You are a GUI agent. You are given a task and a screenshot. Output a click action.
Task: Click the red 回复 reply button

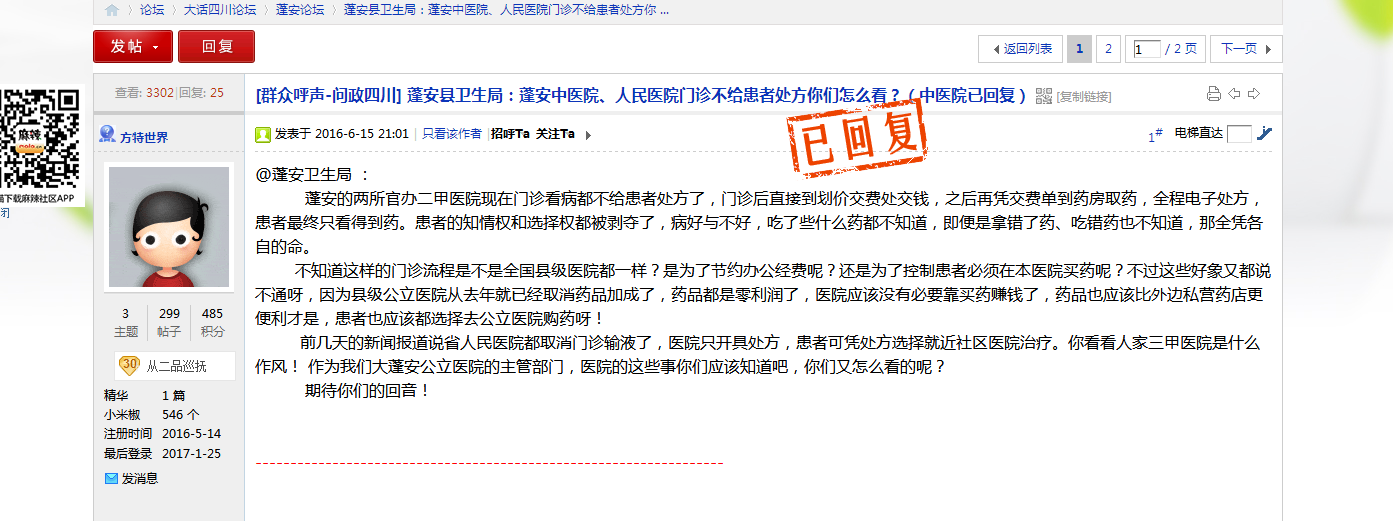tap(216, 46)
